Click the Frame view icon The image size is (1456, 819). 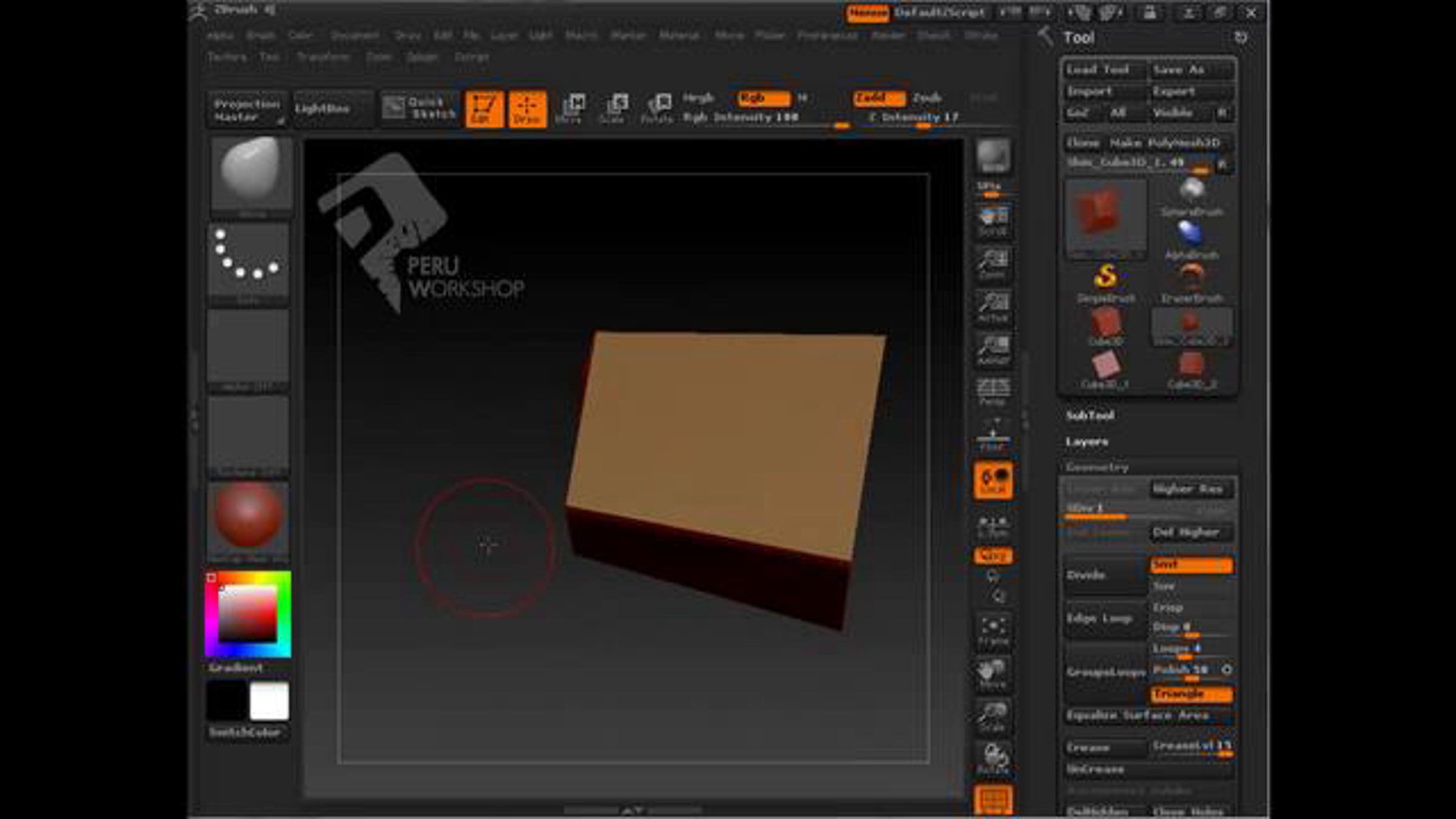[x=993, y=632]
